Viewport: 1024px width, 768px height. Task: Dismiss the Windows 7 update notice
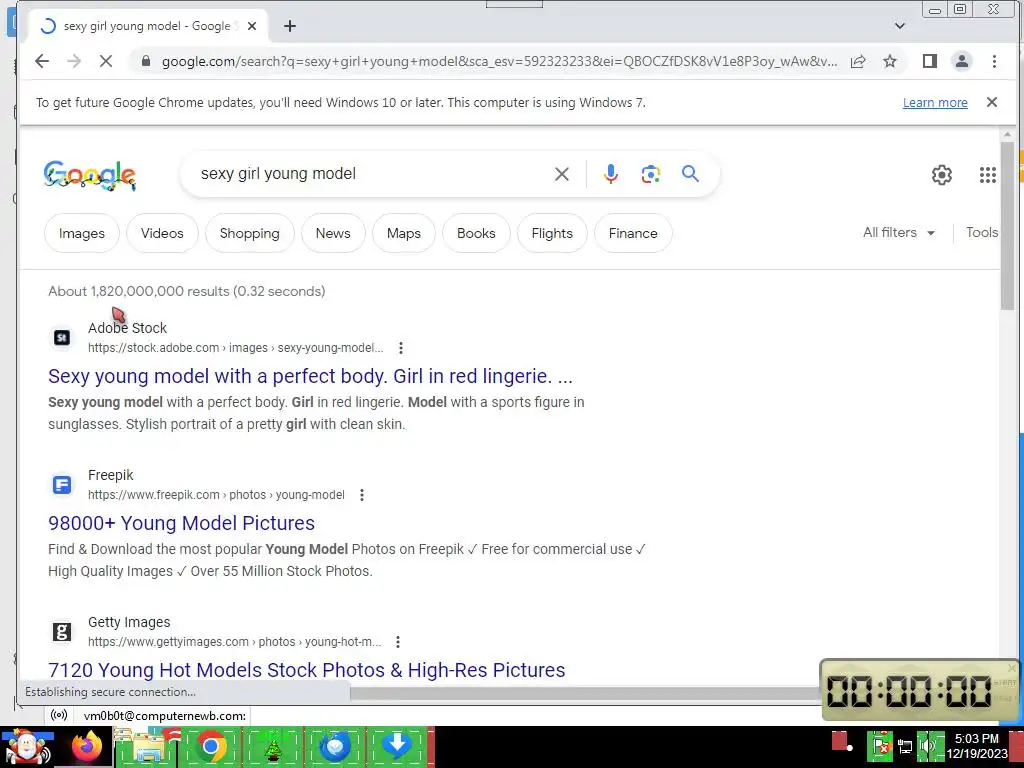[x=991, y=102]
